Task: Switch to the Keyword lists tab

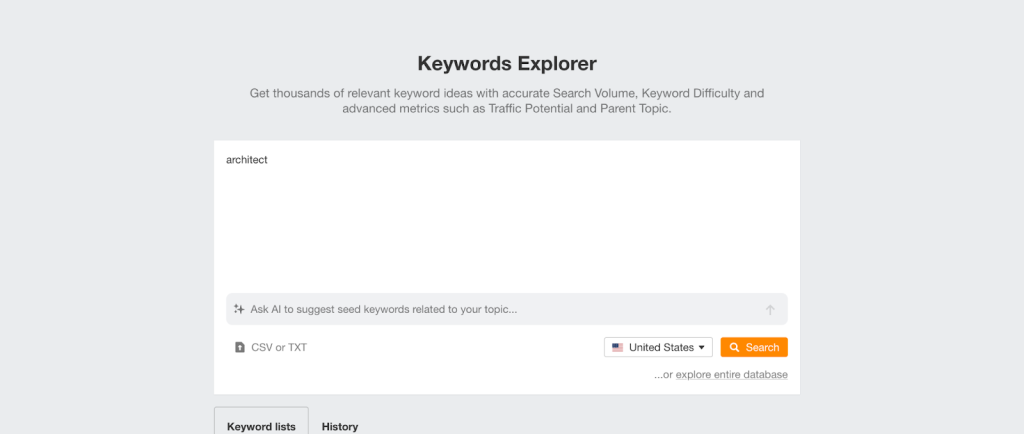Action: point(261,426)
